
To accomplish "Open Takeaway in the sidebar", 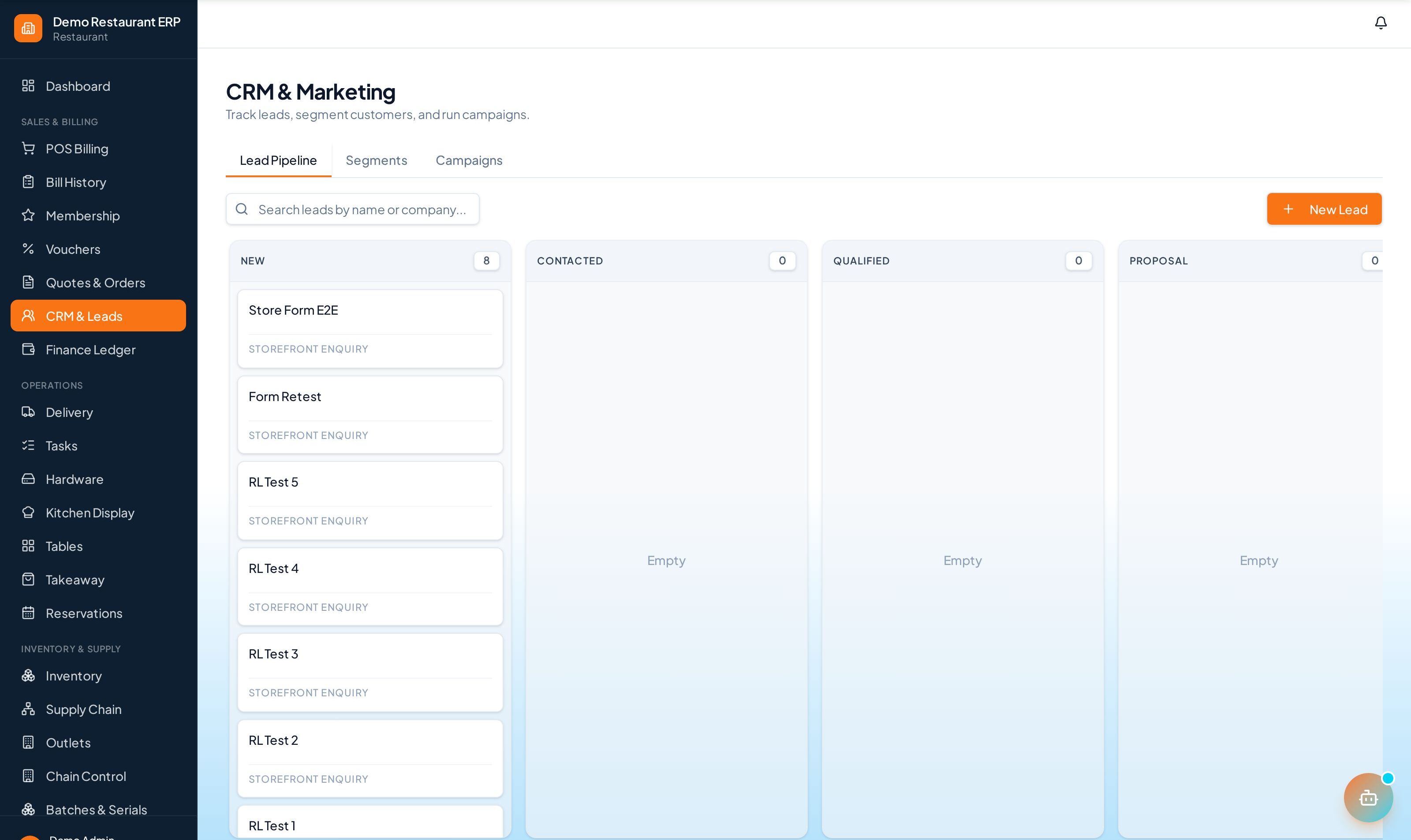I will [x=98, y=579].
